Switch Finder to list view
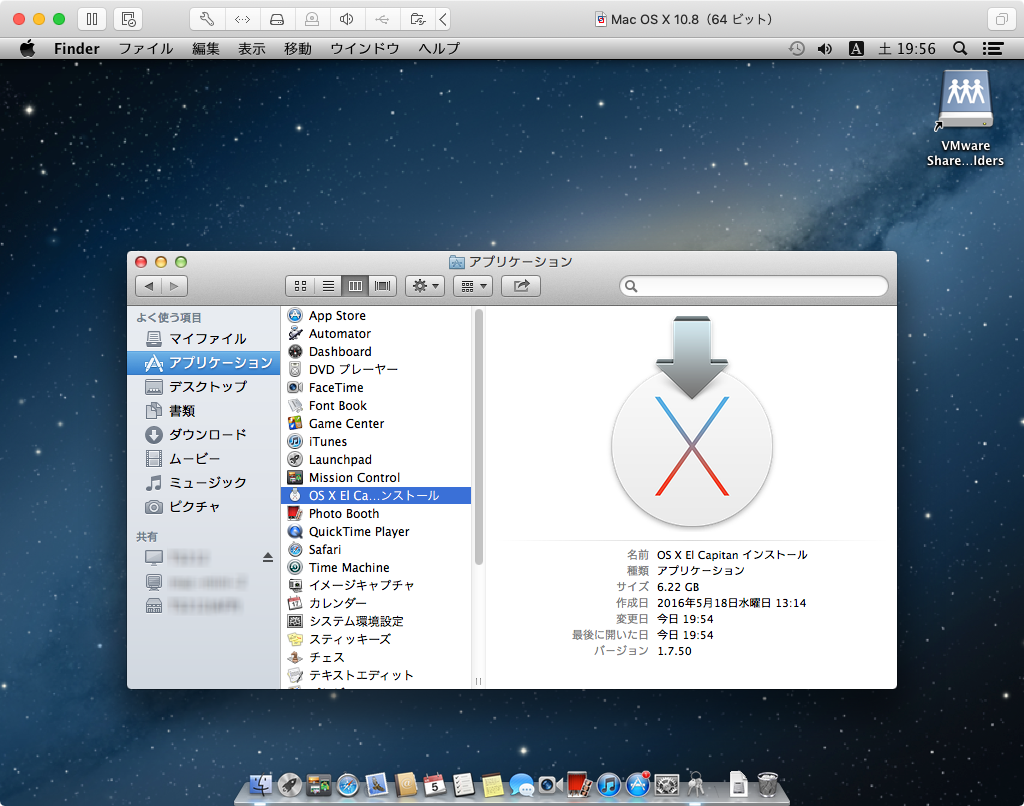The height and width of the screenshot is (806, 1024). 328,286
